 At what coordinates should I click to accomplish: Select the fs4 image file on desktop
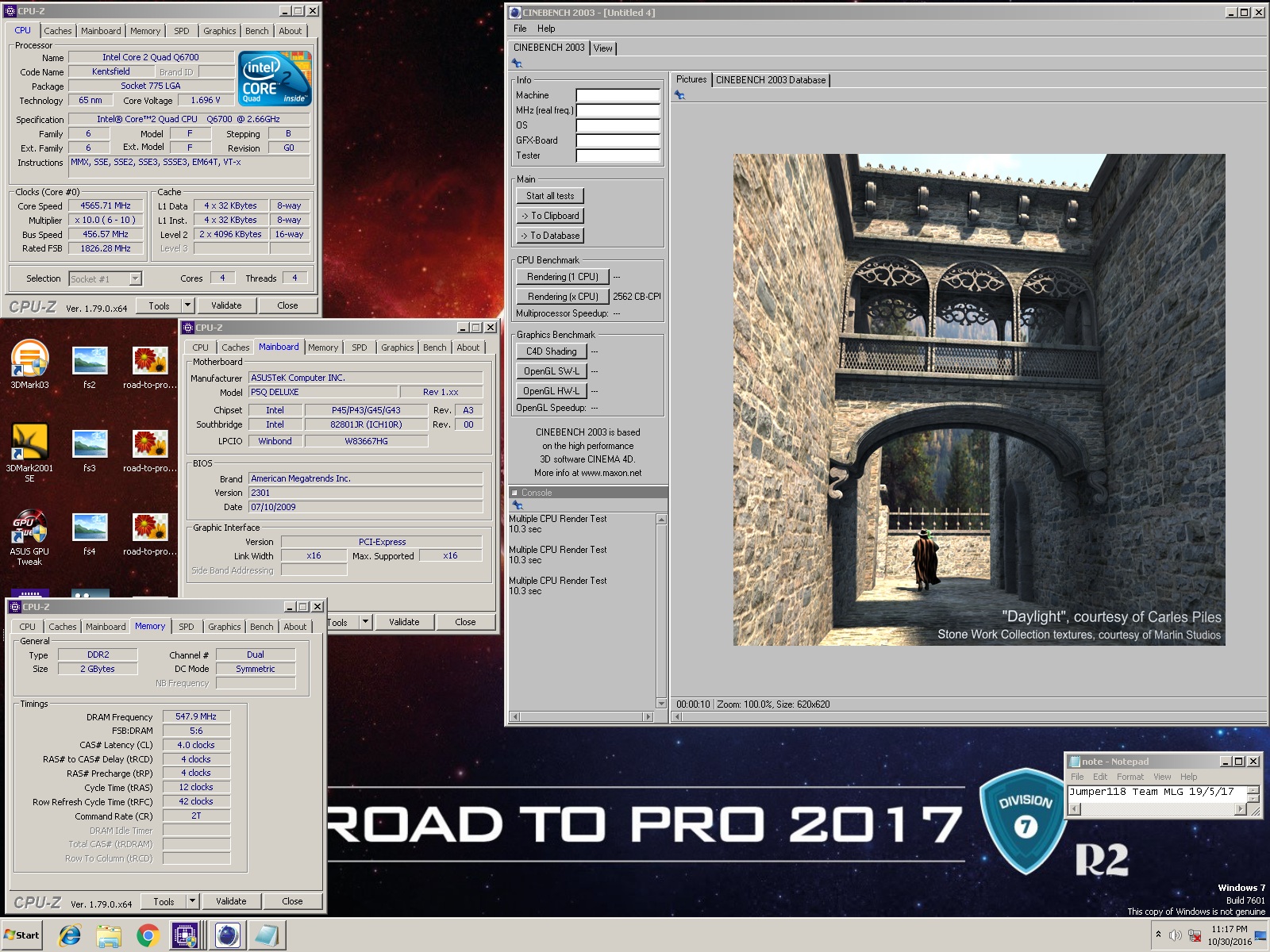pyautogui.click(x=90, y=534)
